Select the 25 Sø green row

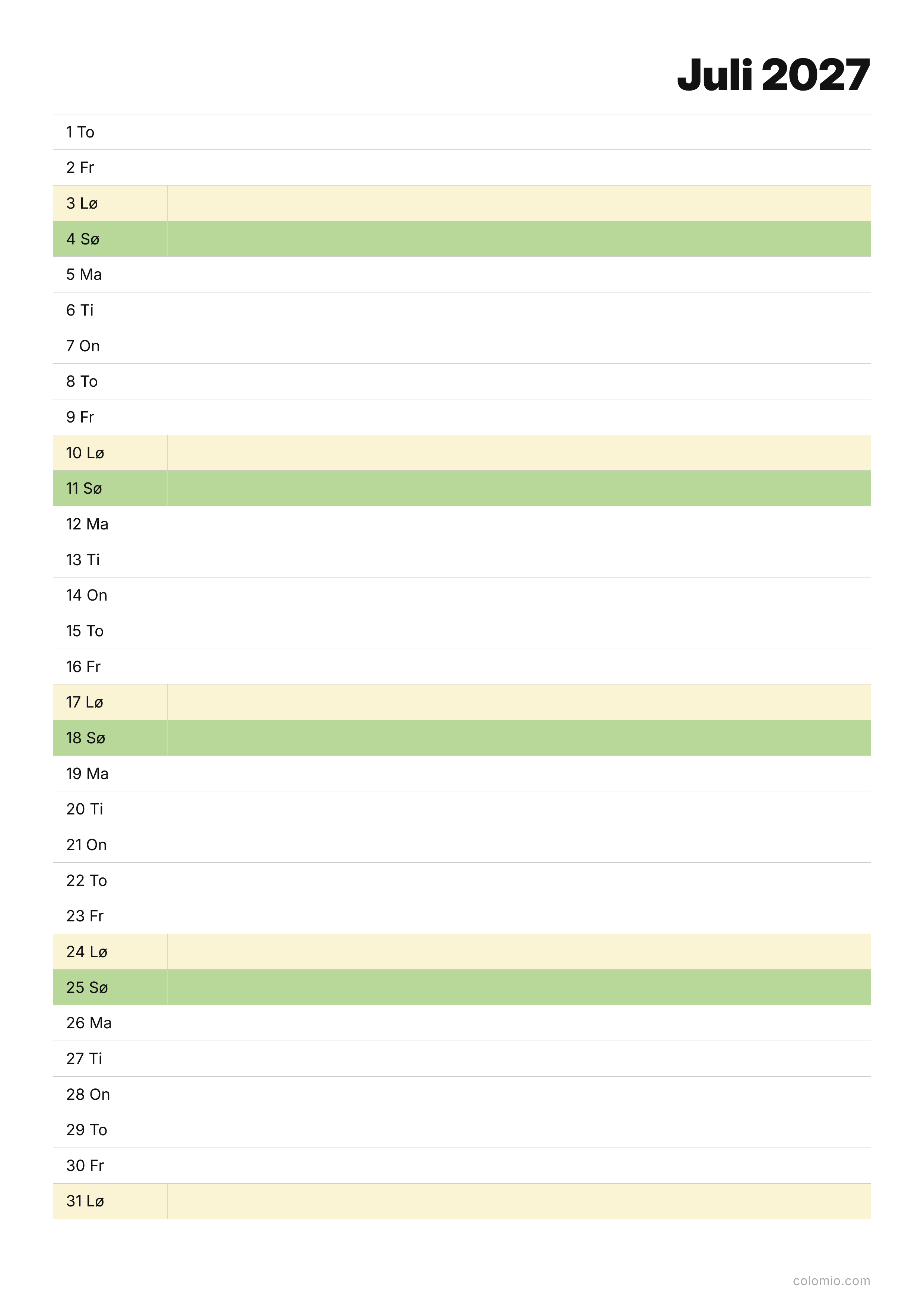tap(461, 987)
